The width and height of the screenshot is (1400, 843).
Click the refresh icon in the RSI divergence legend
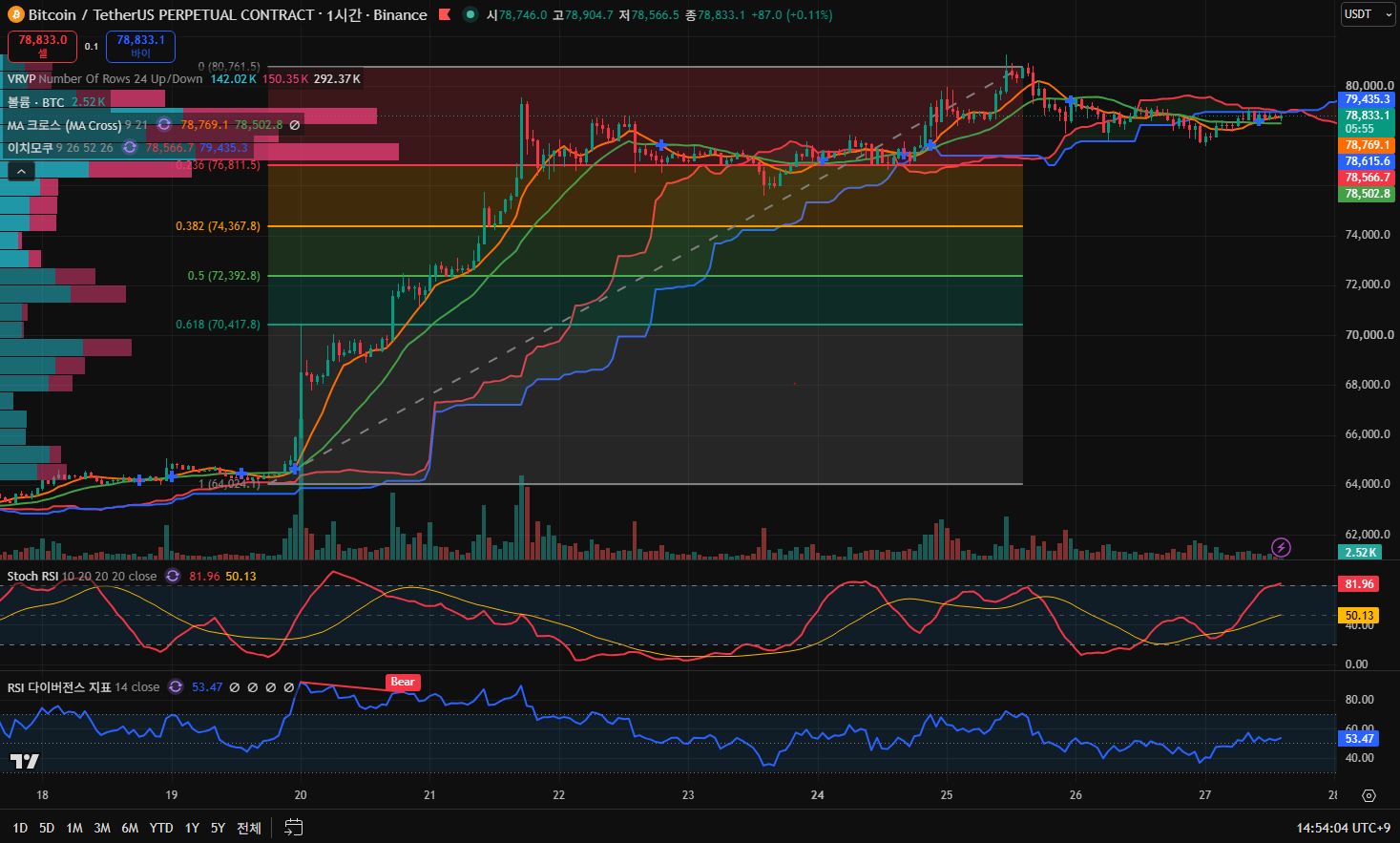click(x=176, y=686)
